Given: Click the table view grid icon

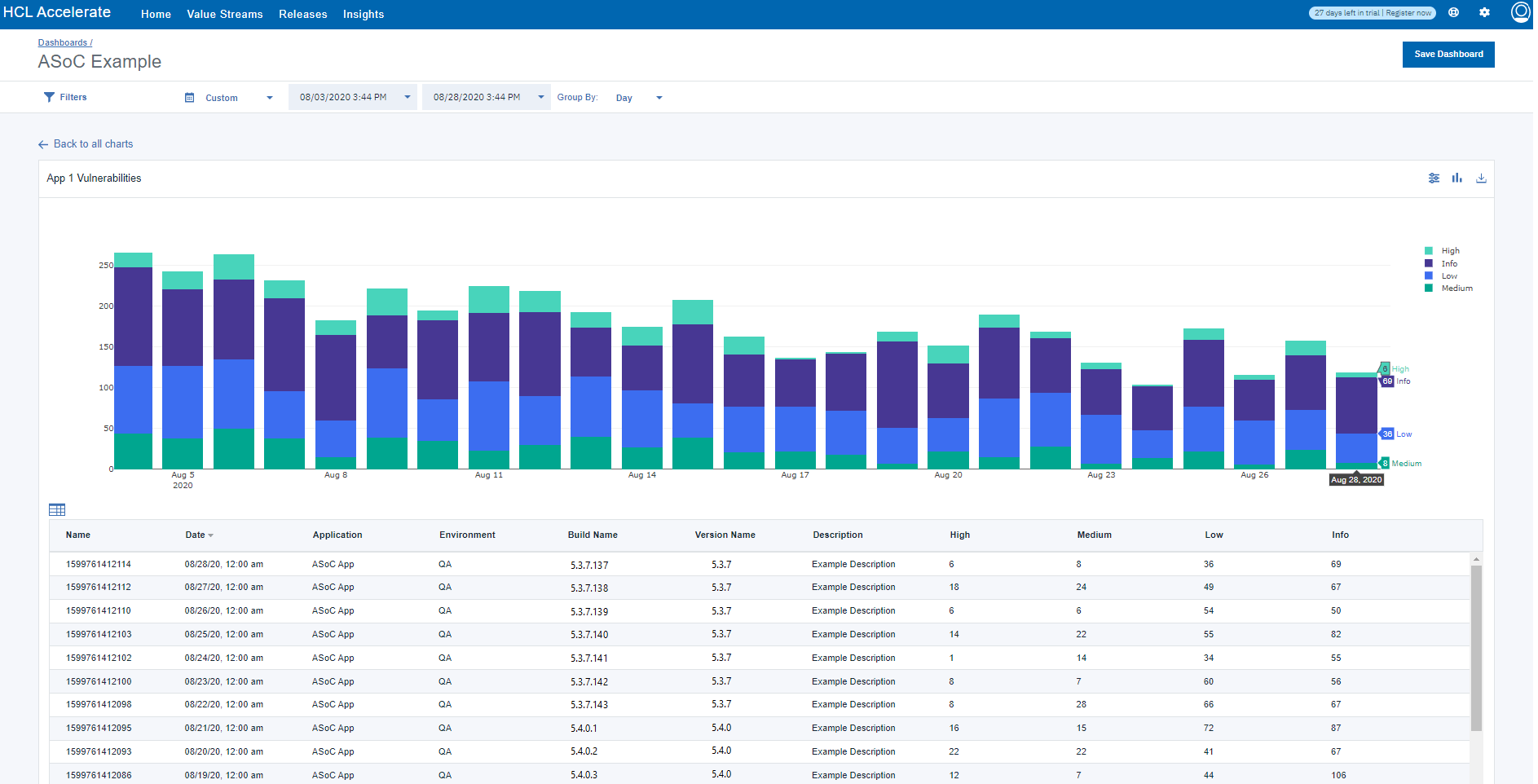Looking at the screenshot, I should (x=57, y=510).
